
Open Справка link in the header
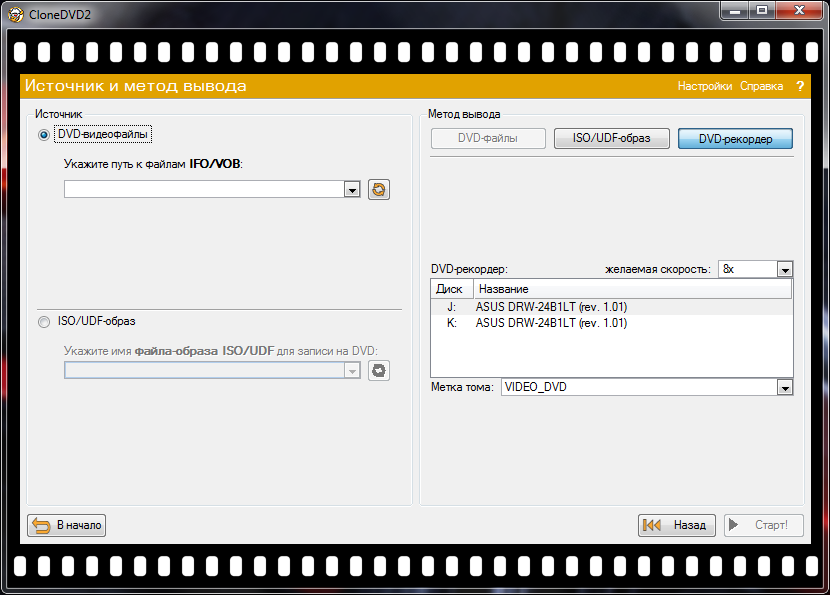(x=761, y=86)
